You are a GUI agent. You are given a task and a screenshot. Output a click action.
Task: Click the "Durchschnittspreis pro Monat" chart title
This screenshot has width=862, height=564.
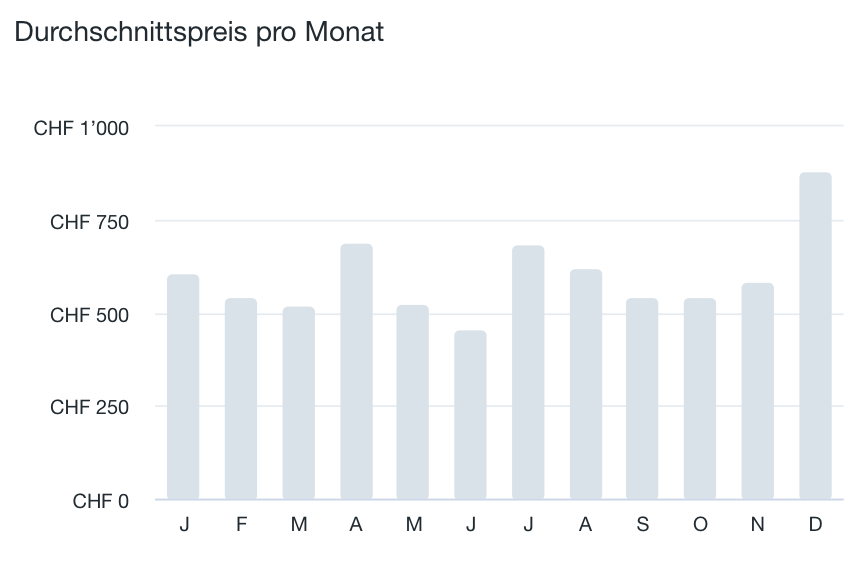tap(198, 33)
